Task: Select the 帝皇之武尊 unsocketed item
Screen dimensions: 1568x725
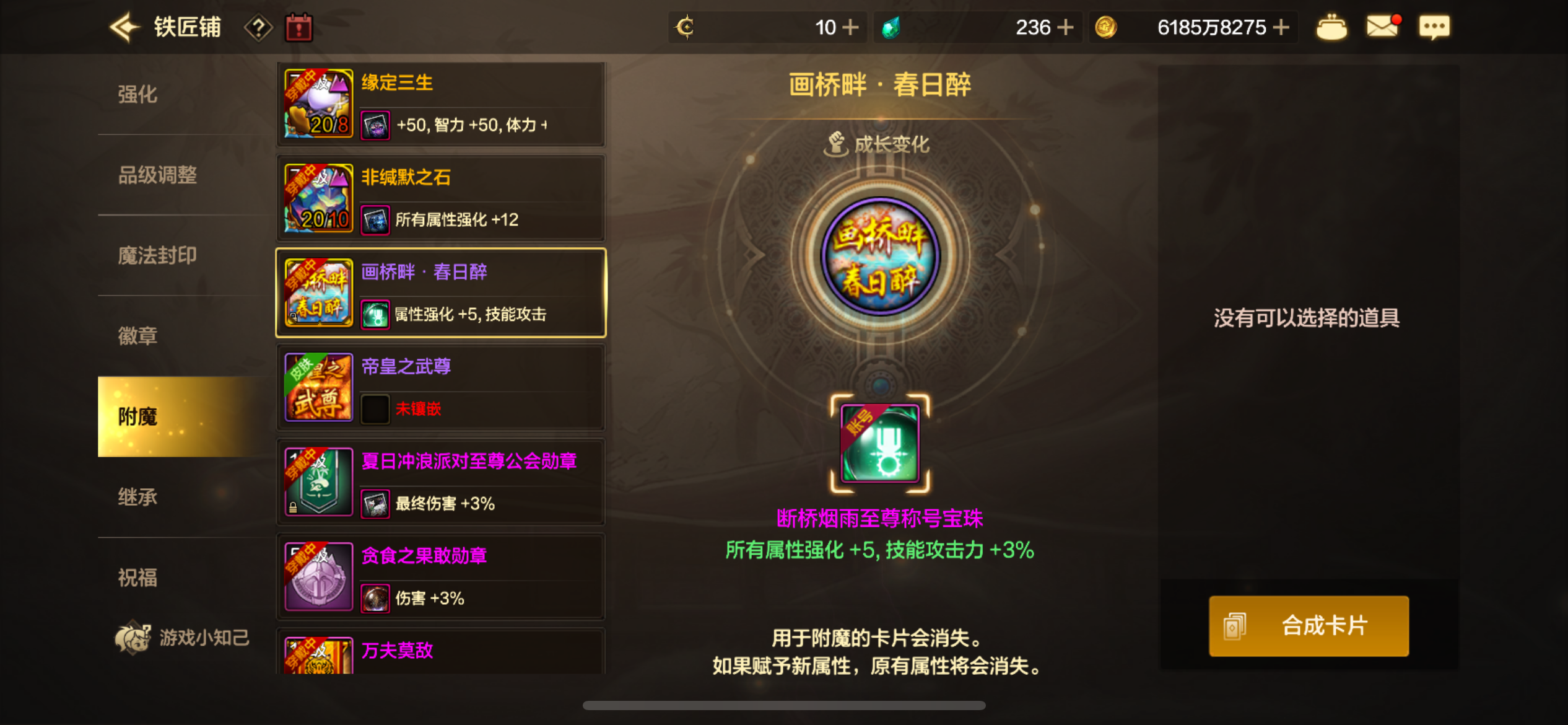Action: pyautogui.click(x=440, y=388)
